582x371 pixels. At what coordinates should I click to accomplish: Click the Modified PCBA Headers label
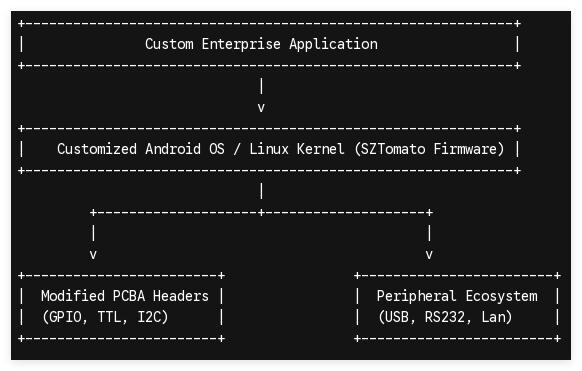[x=125, y=296]
